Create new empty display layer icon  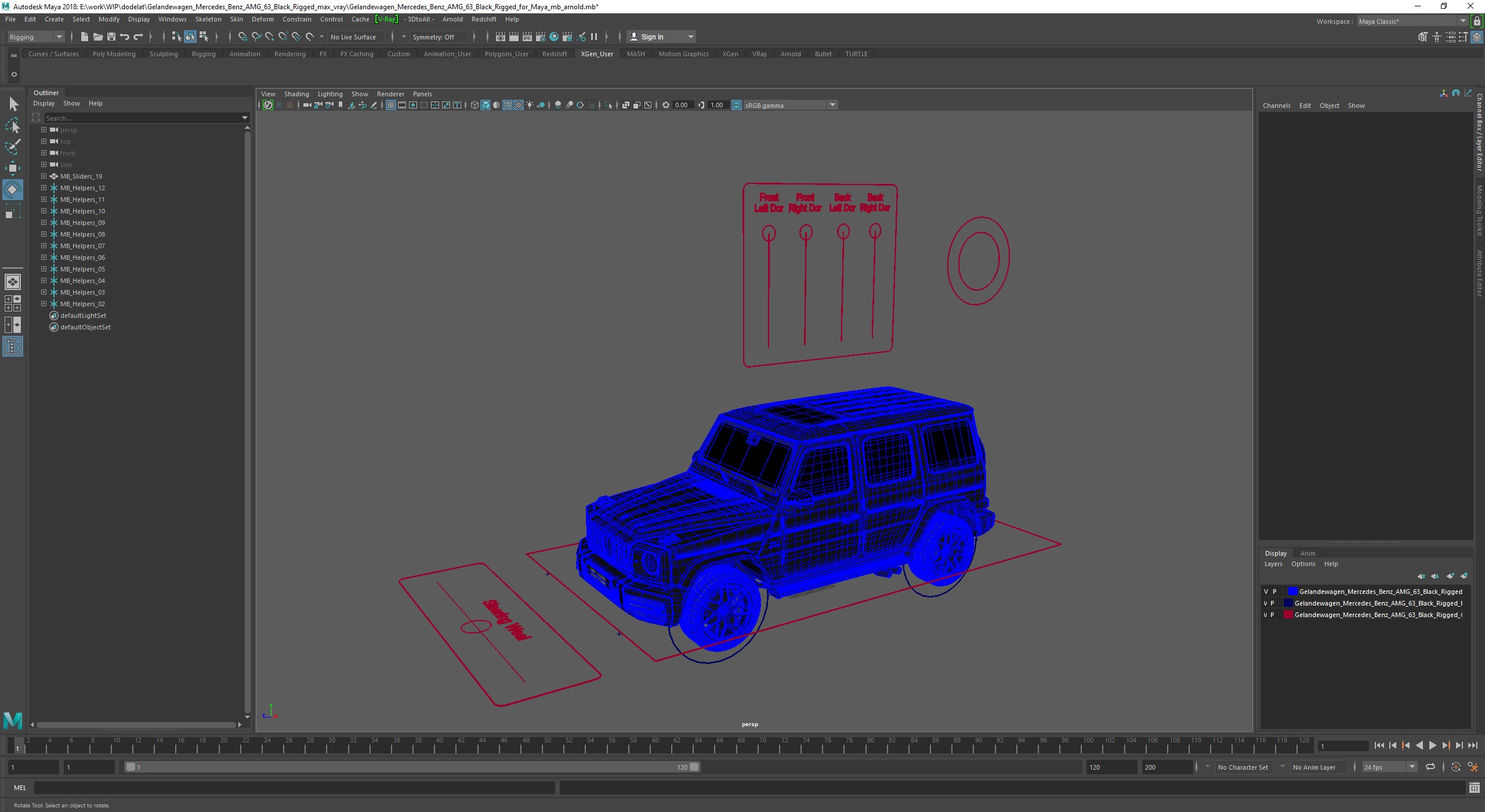coord(1450,576)
